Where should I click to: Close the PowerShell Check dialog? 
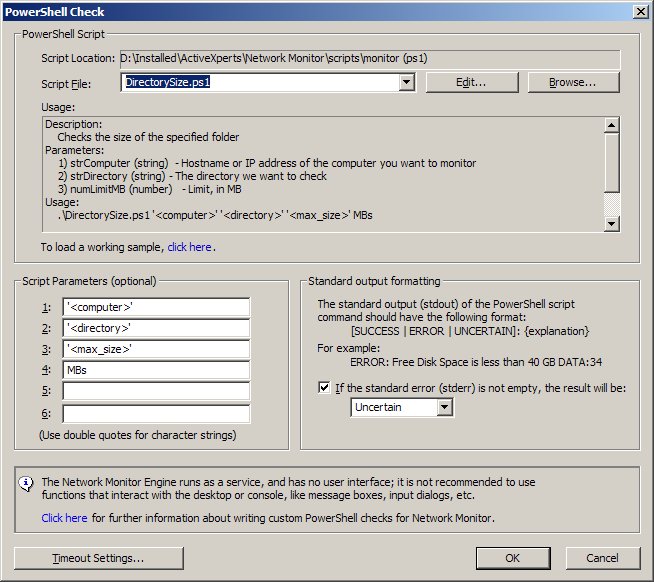[641, 12]
